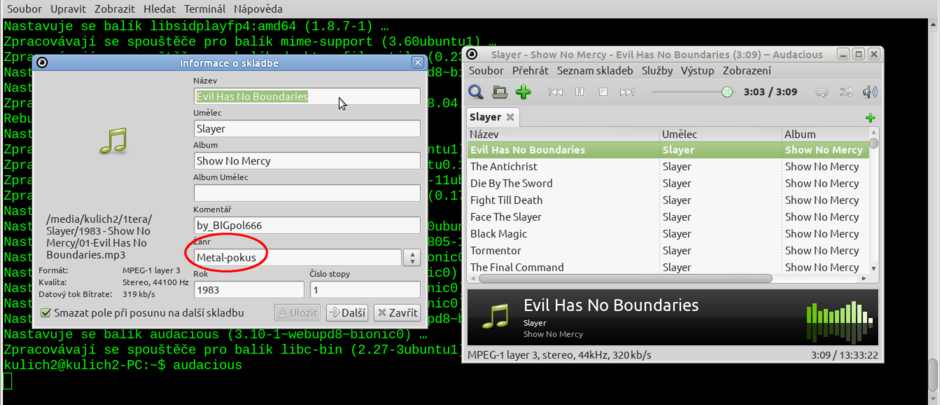Screen dimensions: 940x405
Task: Select 'The Antichrist' in playlist
Action: click(668, 167)
